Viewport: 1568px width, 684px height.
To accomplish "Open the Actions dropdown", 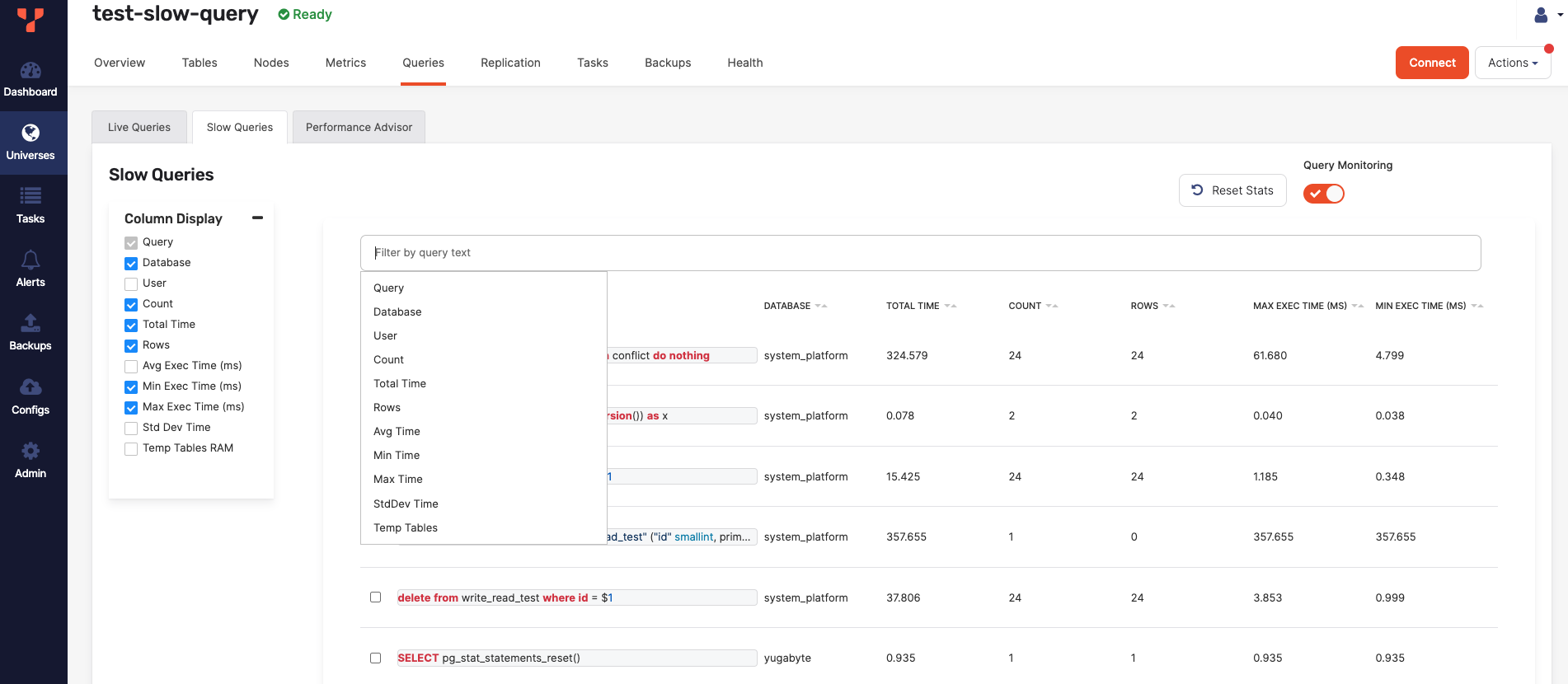I will 1512,63.
